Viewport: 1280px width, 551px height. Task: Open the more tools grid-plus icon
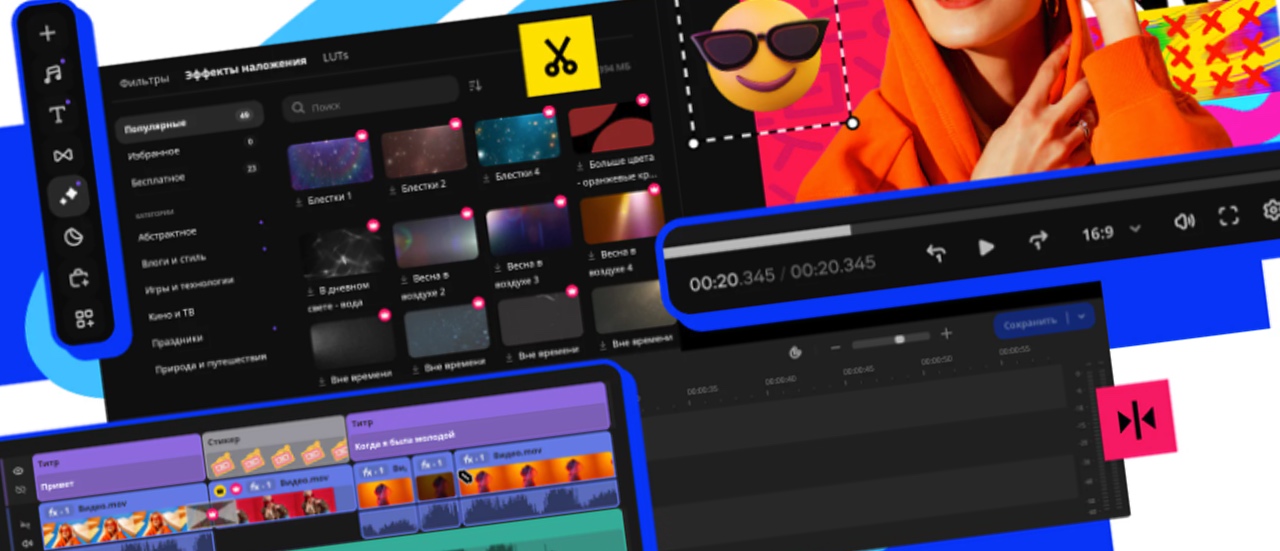click(84, 319)
